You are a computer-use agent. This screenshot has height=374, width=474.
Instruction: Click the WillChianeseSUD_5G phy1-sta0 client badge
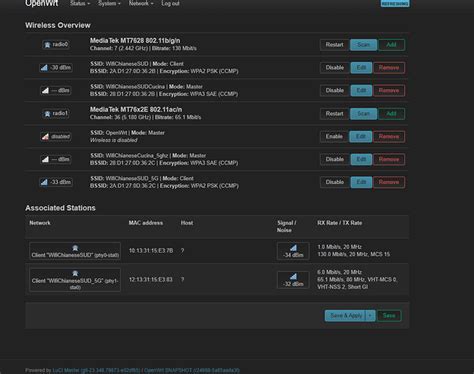coord(75,280)
